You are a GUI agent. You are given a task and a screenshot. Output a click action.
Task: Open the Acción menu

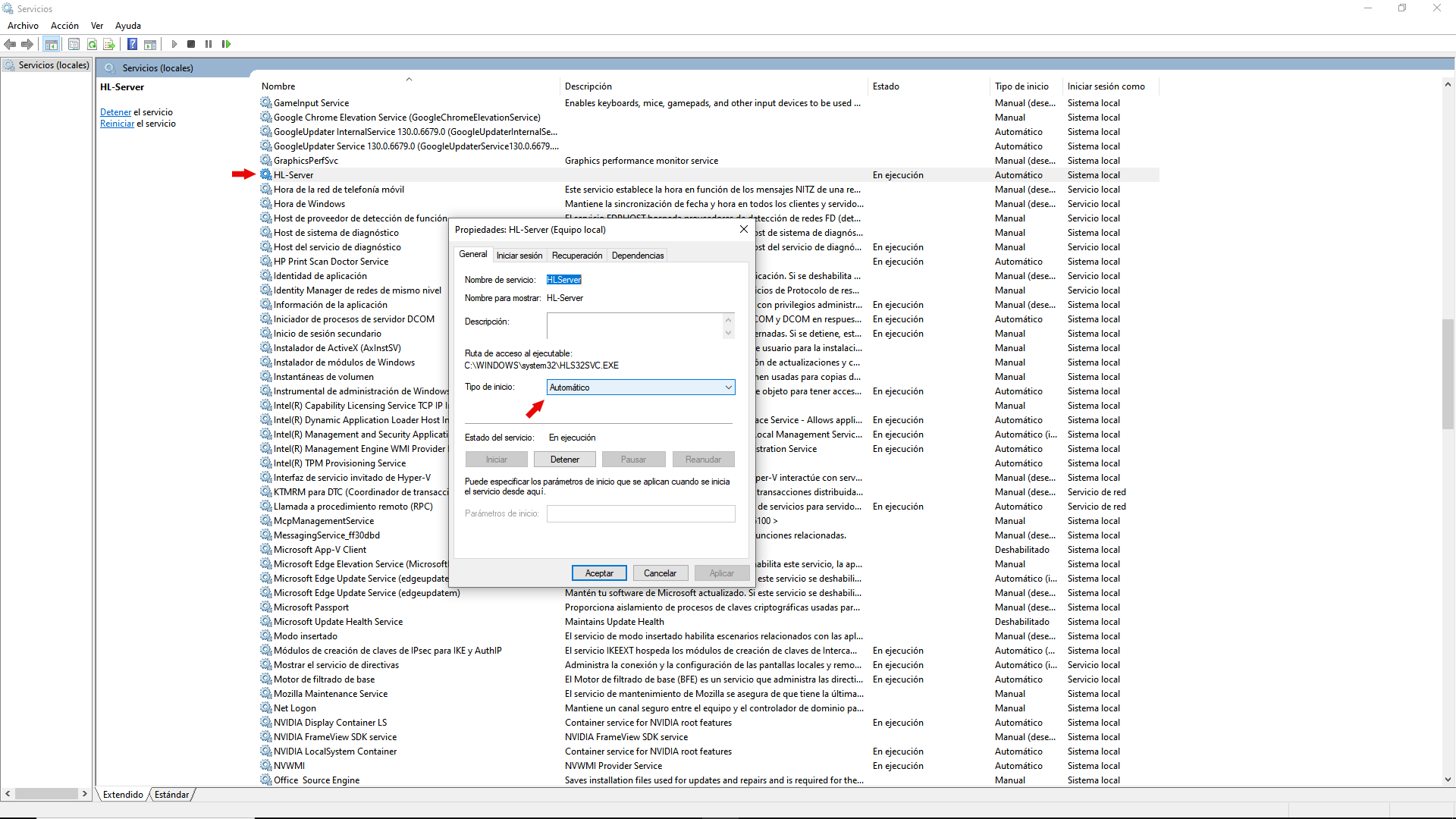coord(64,25)
